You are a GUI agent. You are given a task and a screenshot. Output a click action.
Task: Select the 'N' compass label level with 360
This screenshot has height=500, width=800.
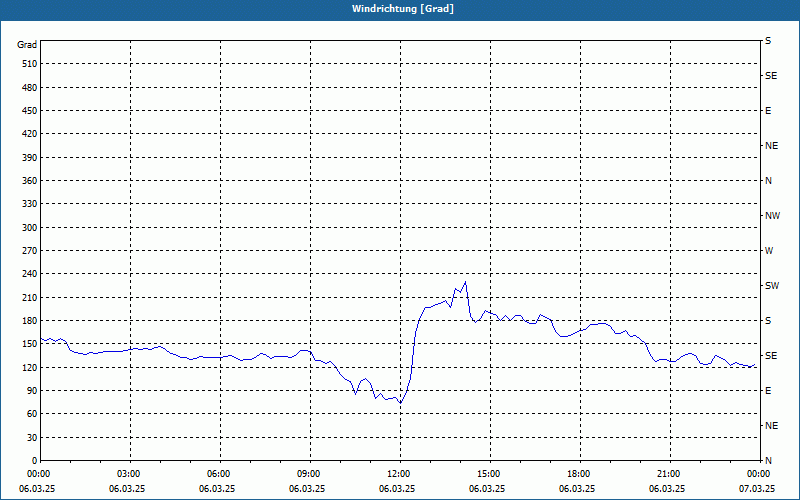point(769,181)
